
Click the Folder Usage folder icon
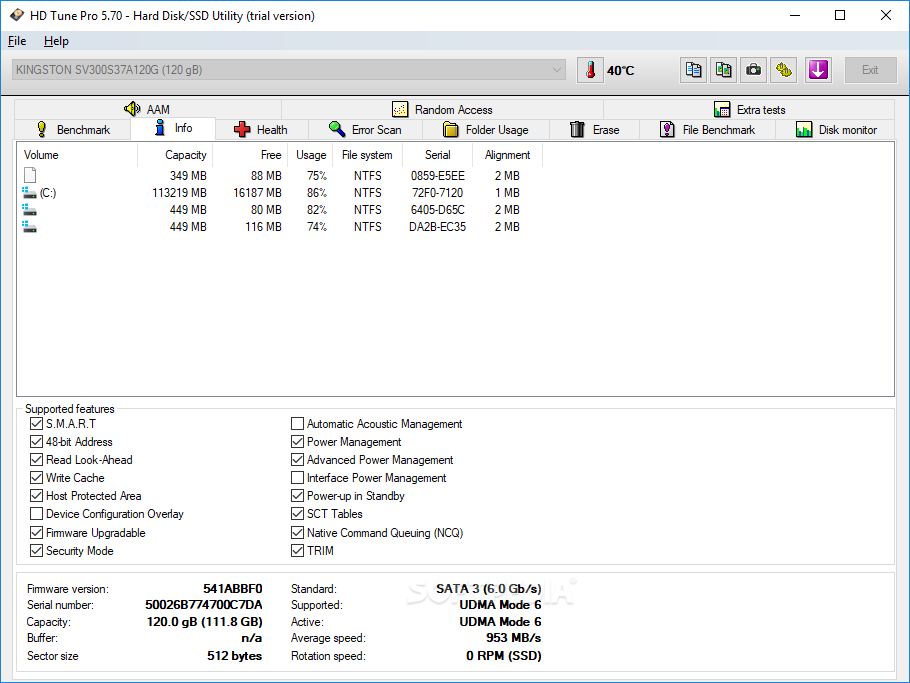pyautogui.click(x=450, y=129)
